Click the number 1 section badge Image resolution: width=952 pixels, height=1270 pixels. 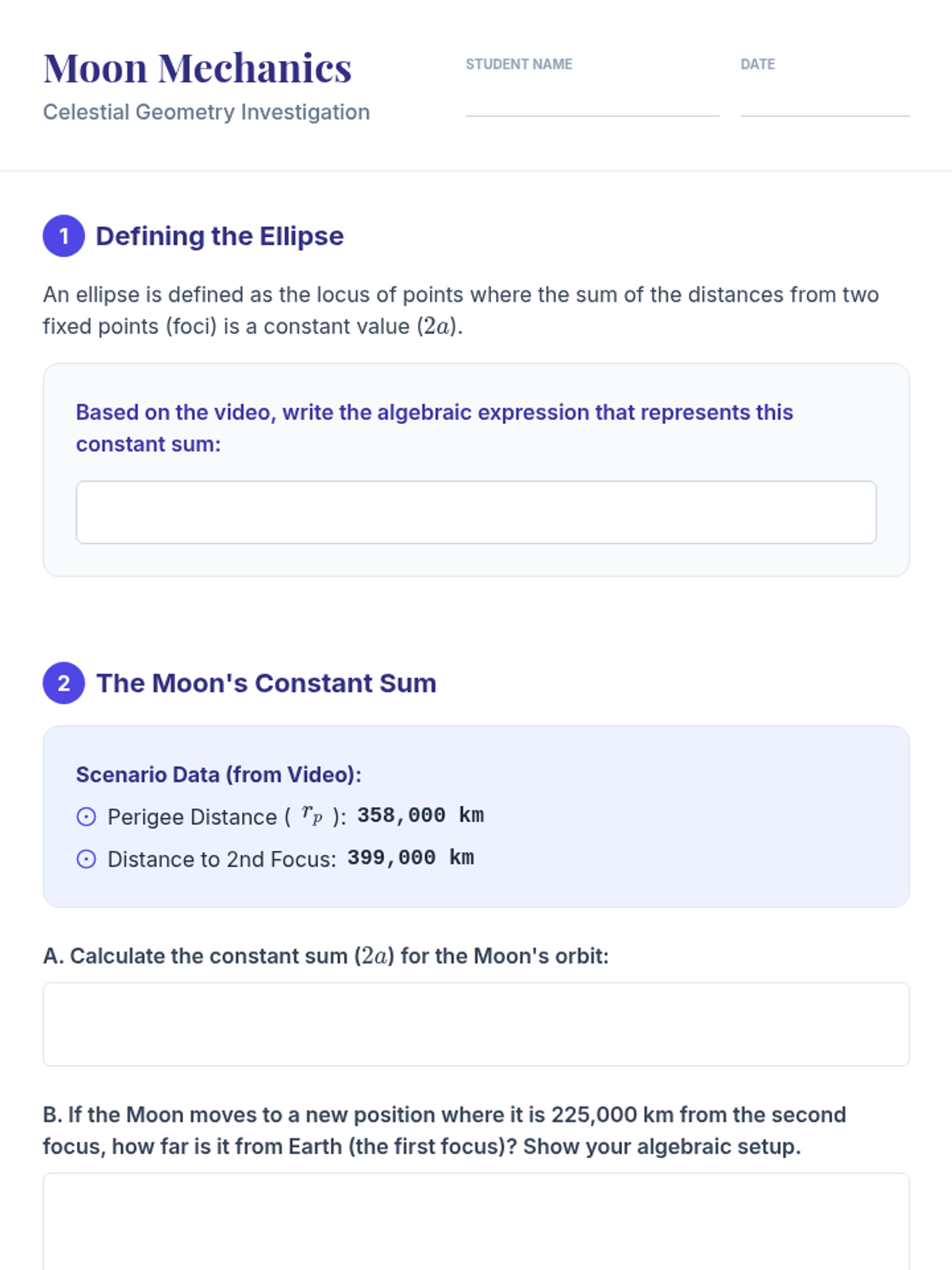point(63,236)
